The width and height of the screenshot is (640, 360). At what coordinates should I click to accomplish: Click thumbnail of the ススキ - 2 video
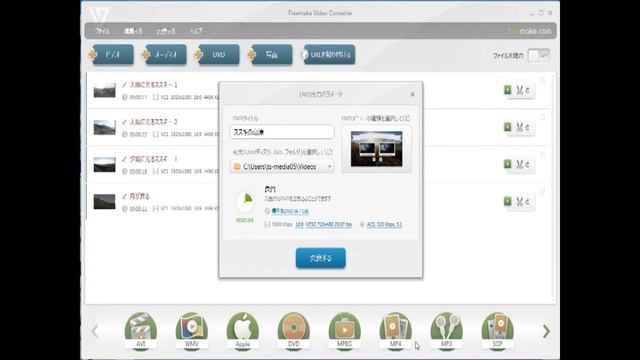pos(104,127)
